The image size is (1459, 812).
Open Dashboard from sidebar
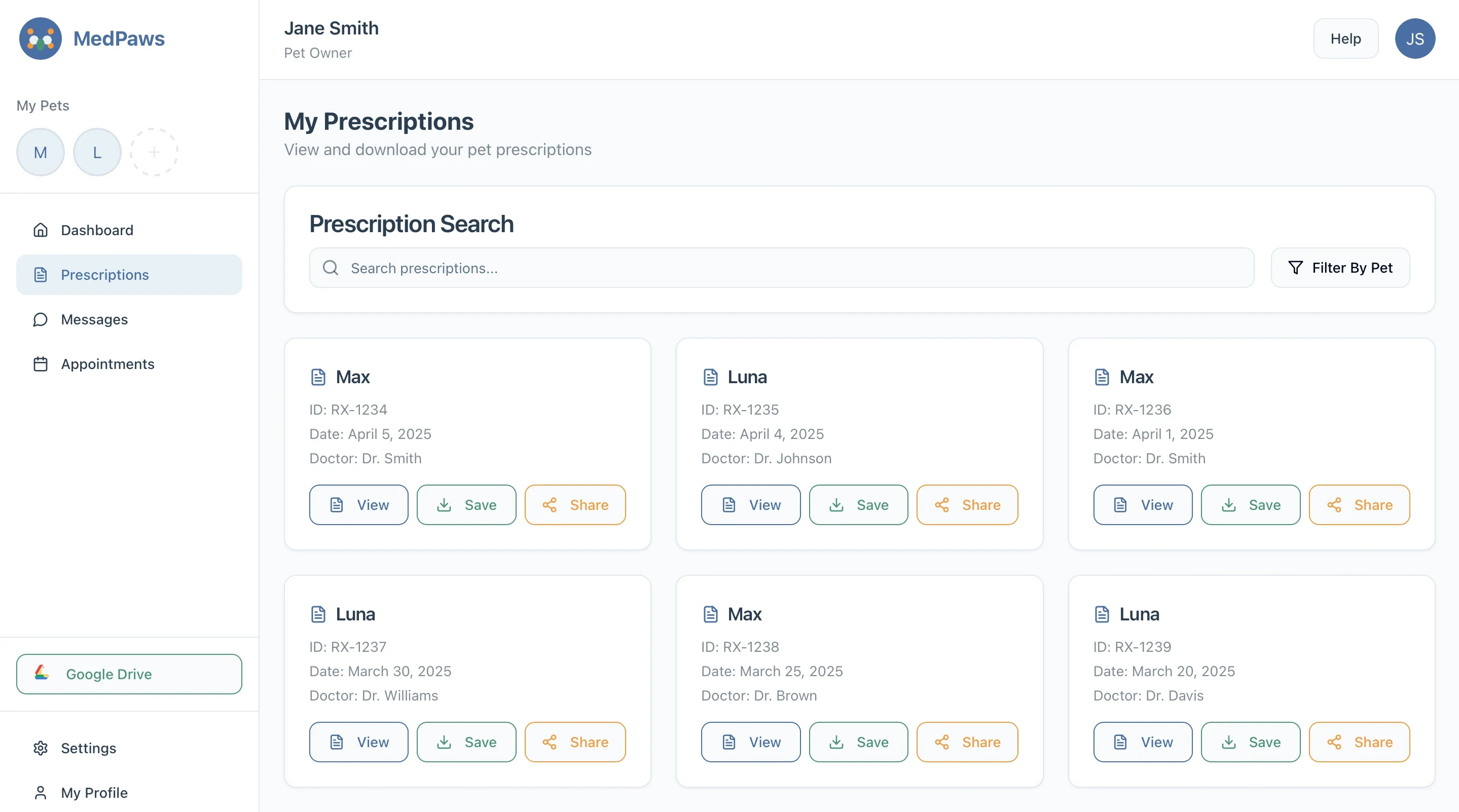click(x=129, y=230)
